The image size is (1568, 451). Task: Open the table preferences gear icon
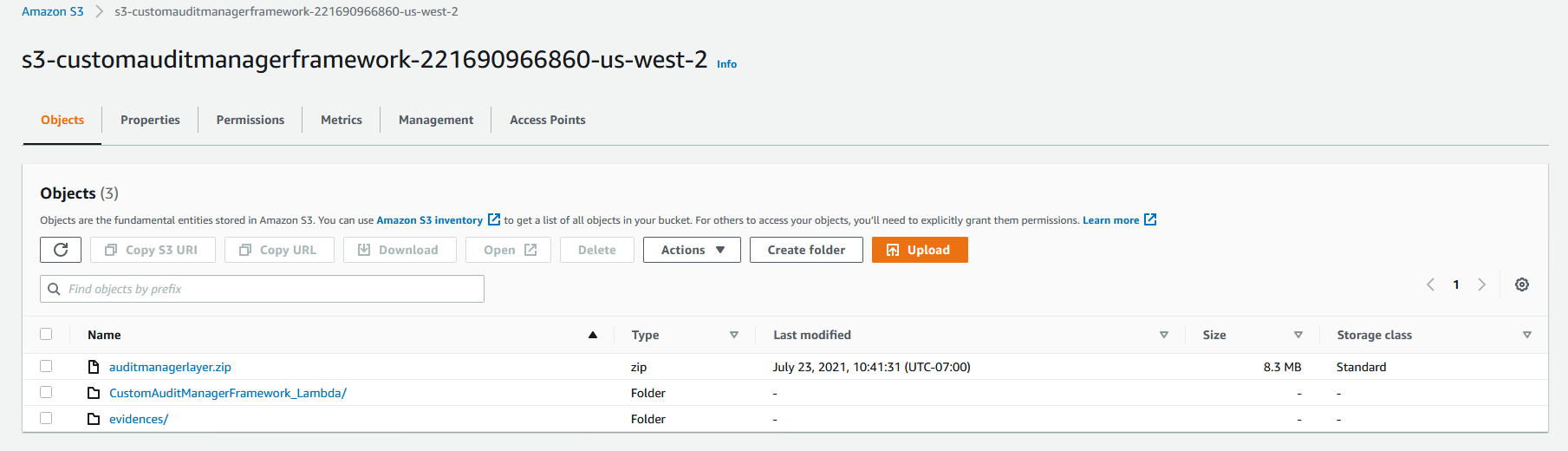coord(1522,284)
